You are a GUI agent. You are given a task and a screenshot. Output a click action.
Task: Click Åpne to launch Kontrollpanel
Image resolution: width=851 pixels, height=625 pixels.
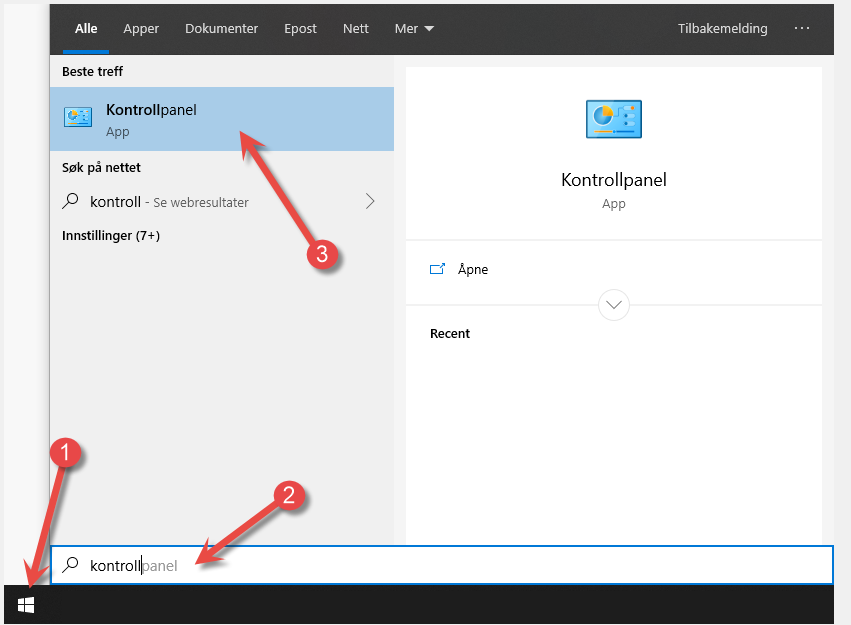coord(473,269)
